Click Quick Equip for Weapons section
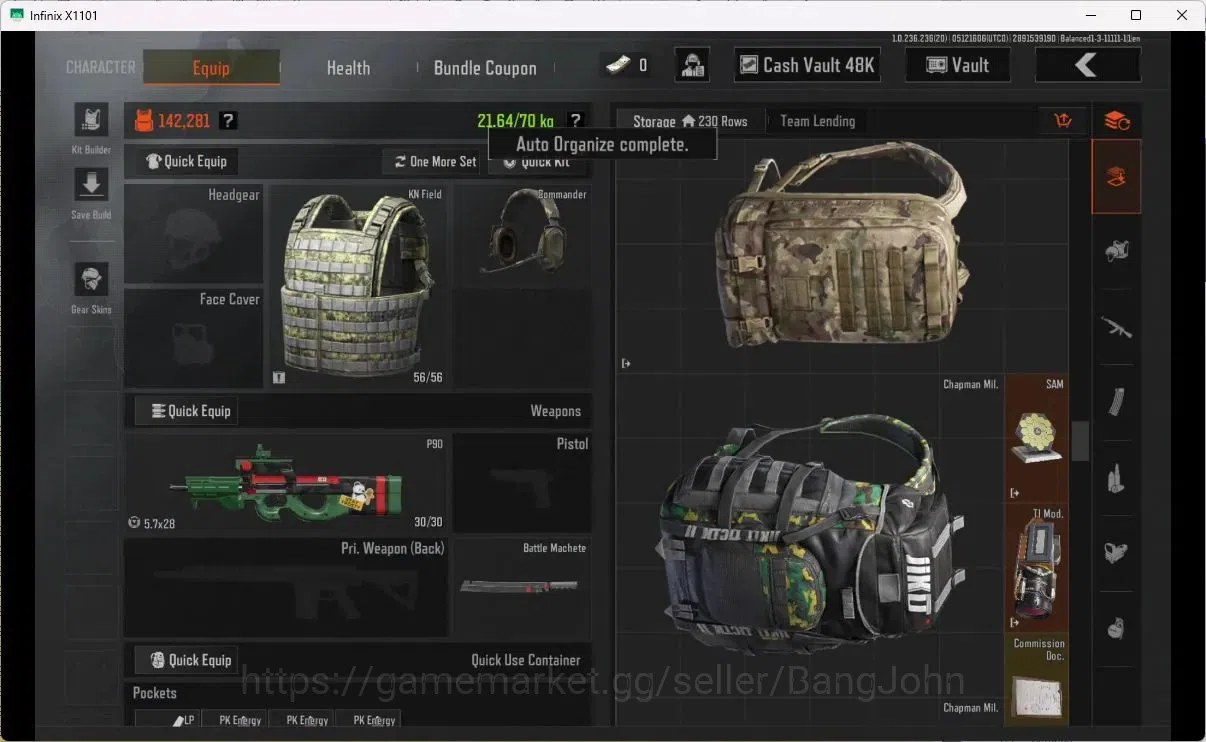This screenshot has width=1206, height=742. [x=187, y=411]
